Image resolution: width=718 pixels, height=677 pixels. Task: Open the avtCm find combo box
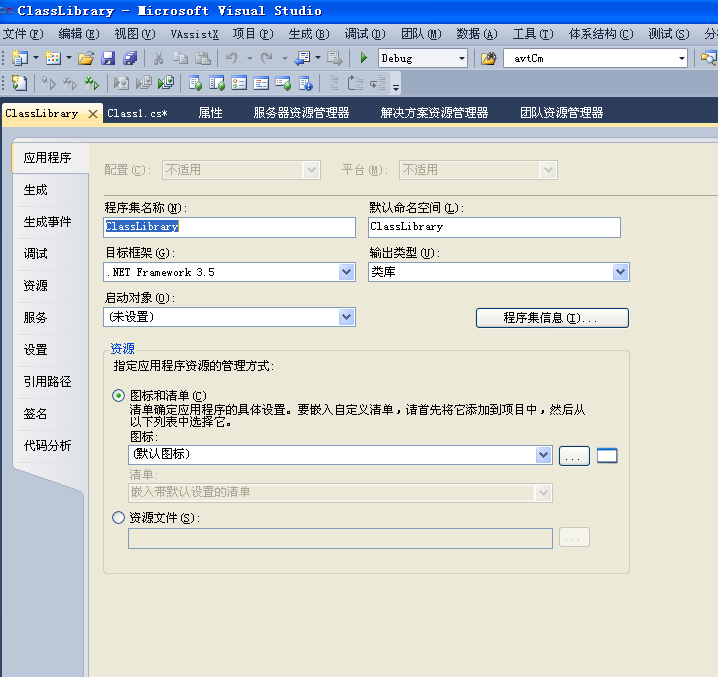595,58
